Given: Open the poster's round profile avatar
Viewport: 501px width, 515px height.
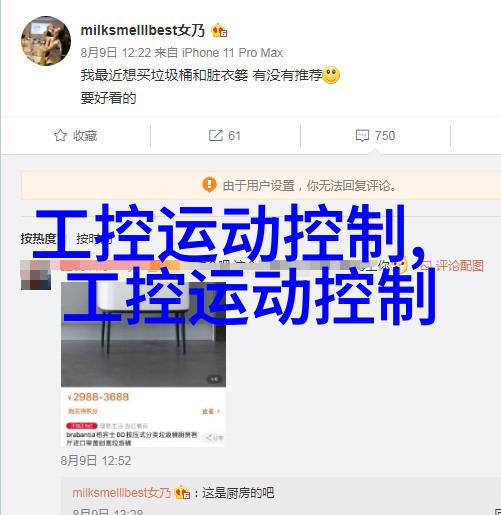Looking at the screenshot, I should [46, 41].
